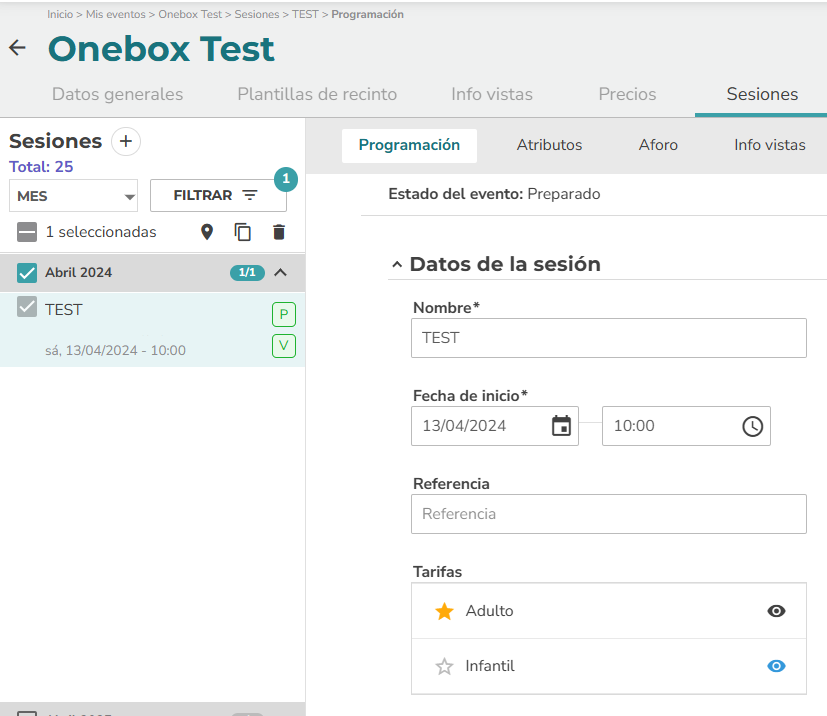
Task: Select the Sesiones tab
Action: (x=762, y=94)
